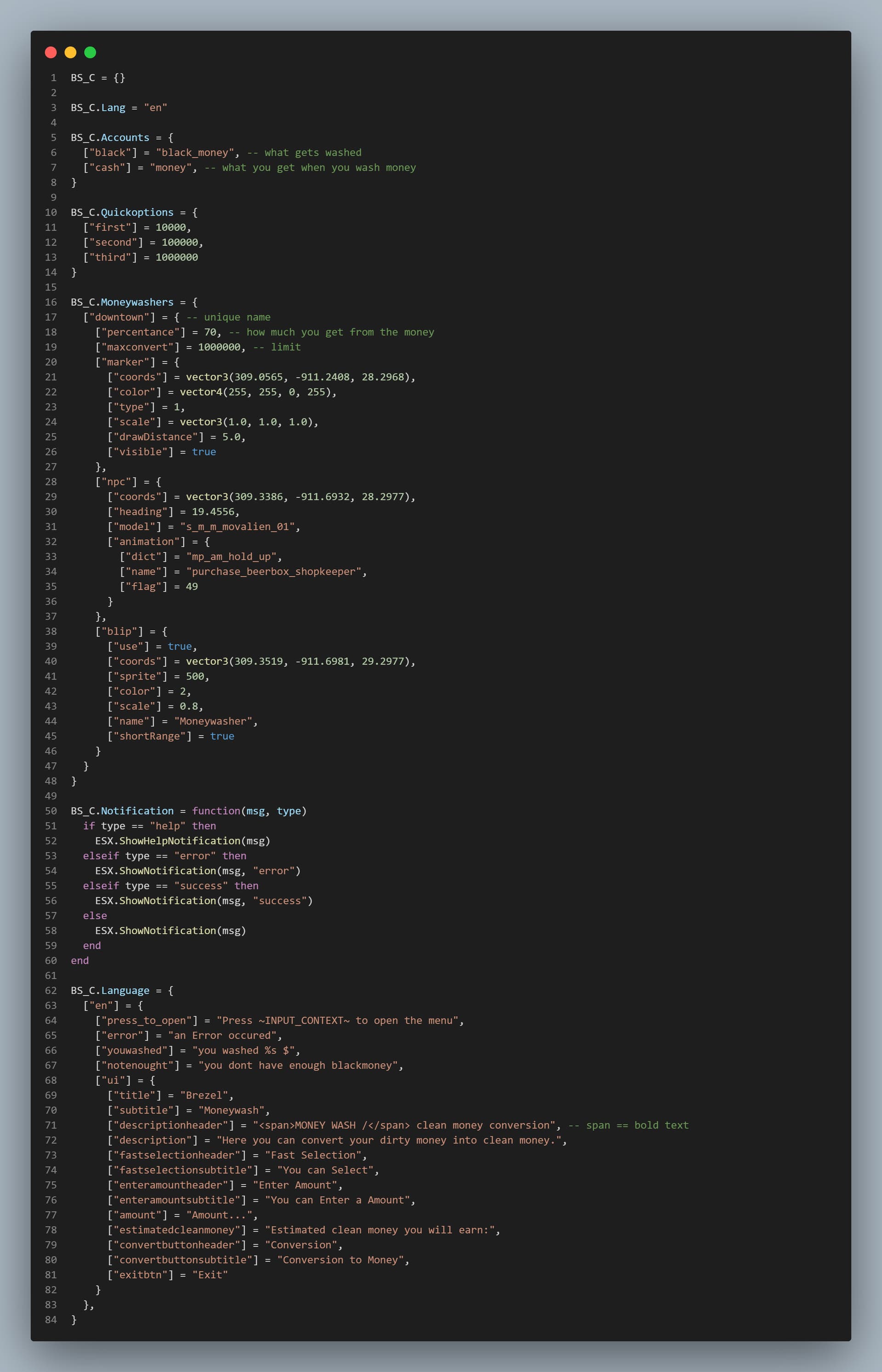Click the "black_money" string on line 6
882x1372 pixels.
[x=195, y=153]
